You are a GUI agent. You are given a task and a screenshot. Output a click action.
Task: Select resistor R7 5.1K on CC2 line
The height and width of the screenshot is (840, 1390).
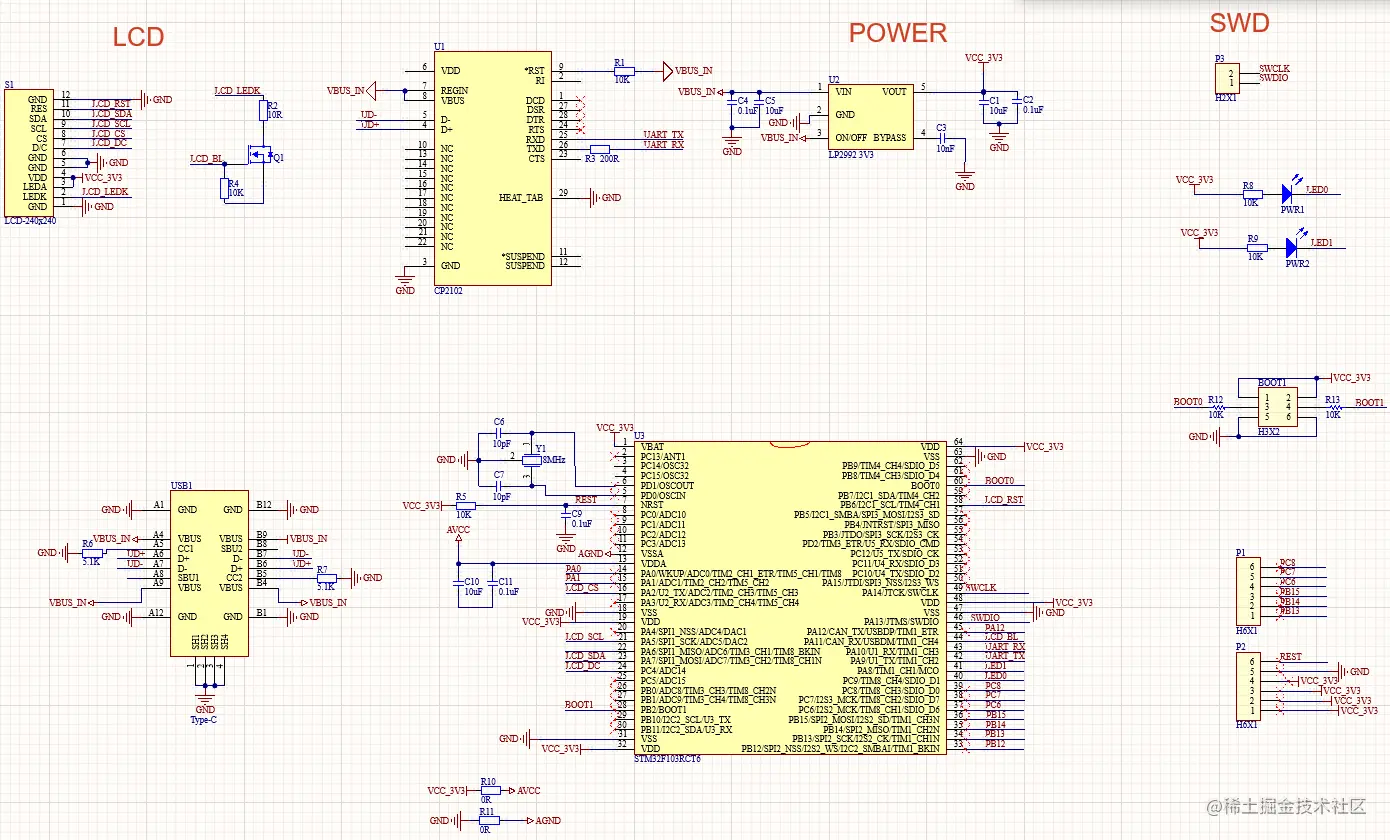tap(326, 577)
